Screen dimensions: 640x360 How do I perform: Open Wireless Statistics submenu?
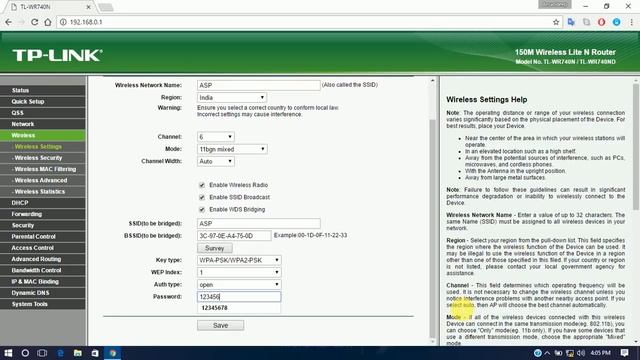tap(43, 191)
